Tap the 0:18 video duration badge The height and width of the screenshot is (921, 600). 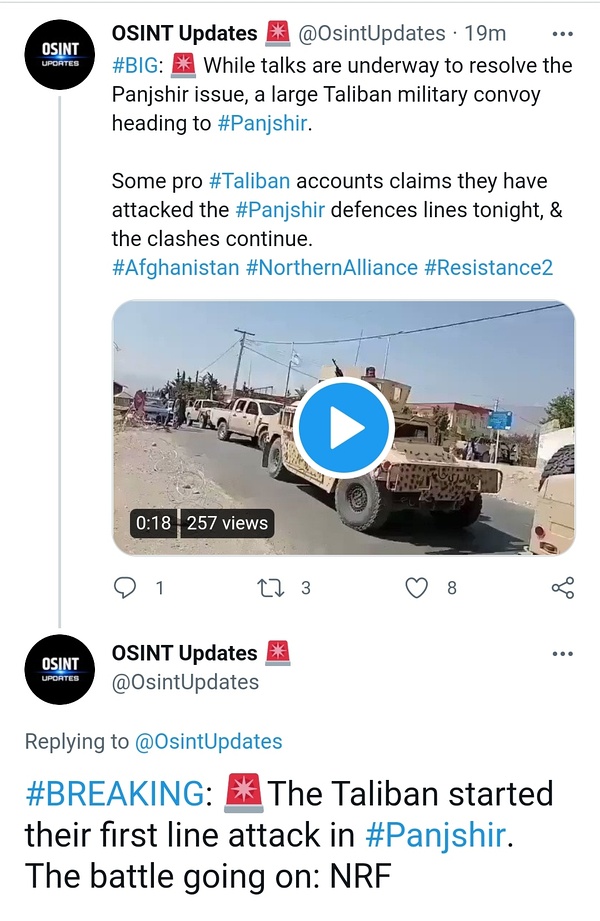(154, 522)
